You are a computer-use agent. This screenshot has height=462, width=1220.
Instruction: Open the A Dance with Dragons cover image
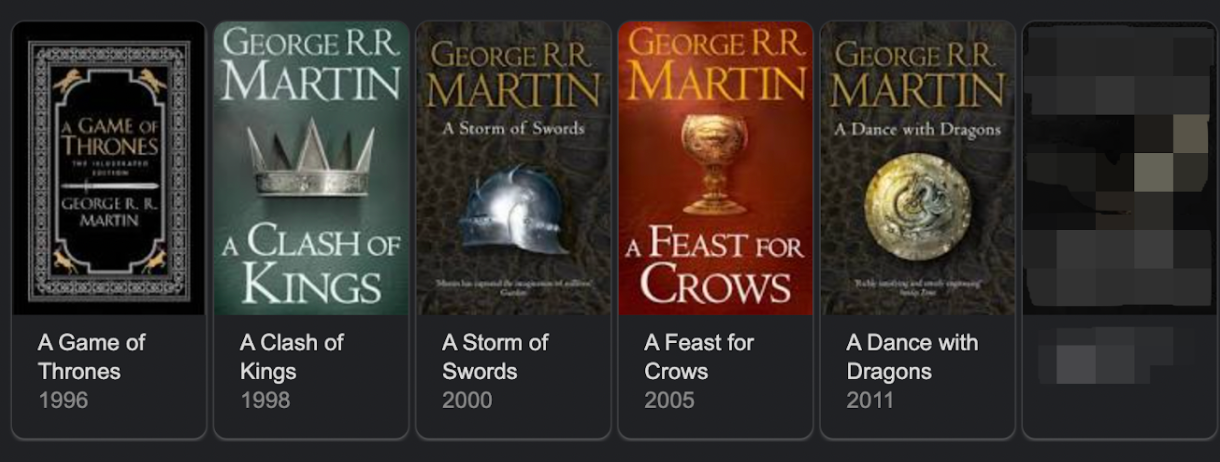917,170
